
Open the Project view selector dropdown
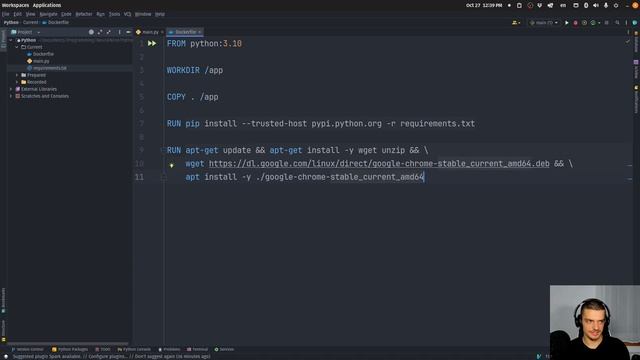[26, 32]
